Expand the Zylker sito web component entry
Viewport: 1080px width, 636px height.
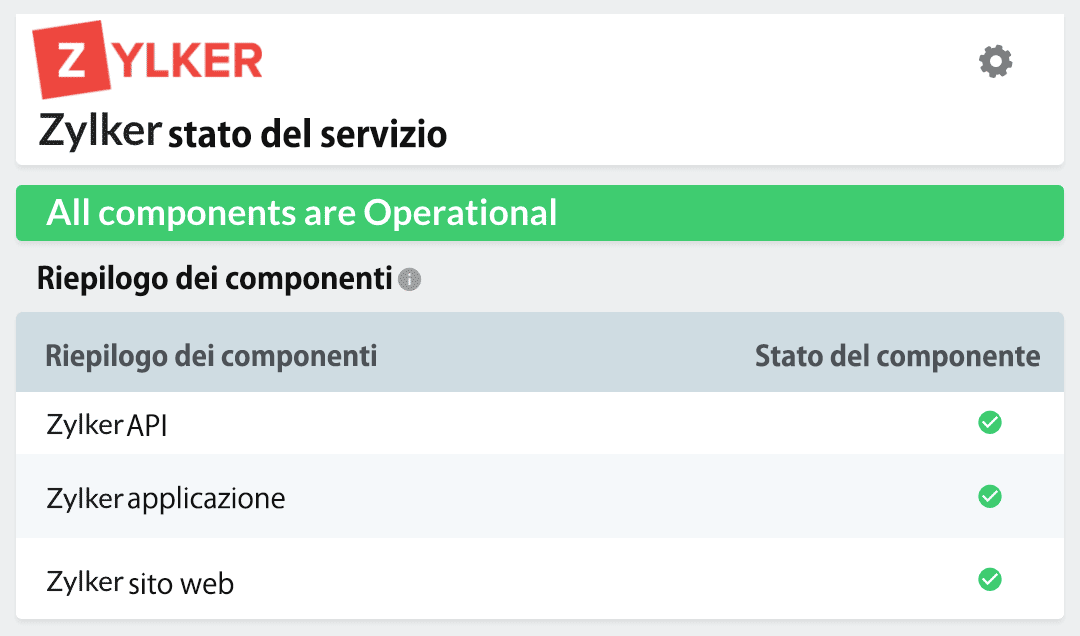point(139,580)
